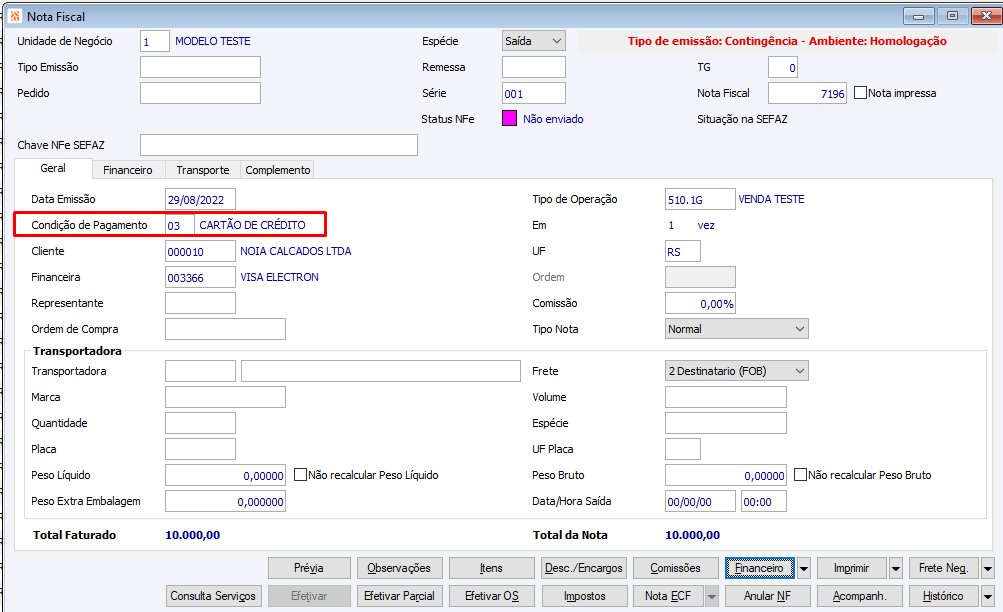The height and width of the screenshot is (612, 1003).
Task: Click the Cliente code field 000010
Action: click(x=200, y=251)
